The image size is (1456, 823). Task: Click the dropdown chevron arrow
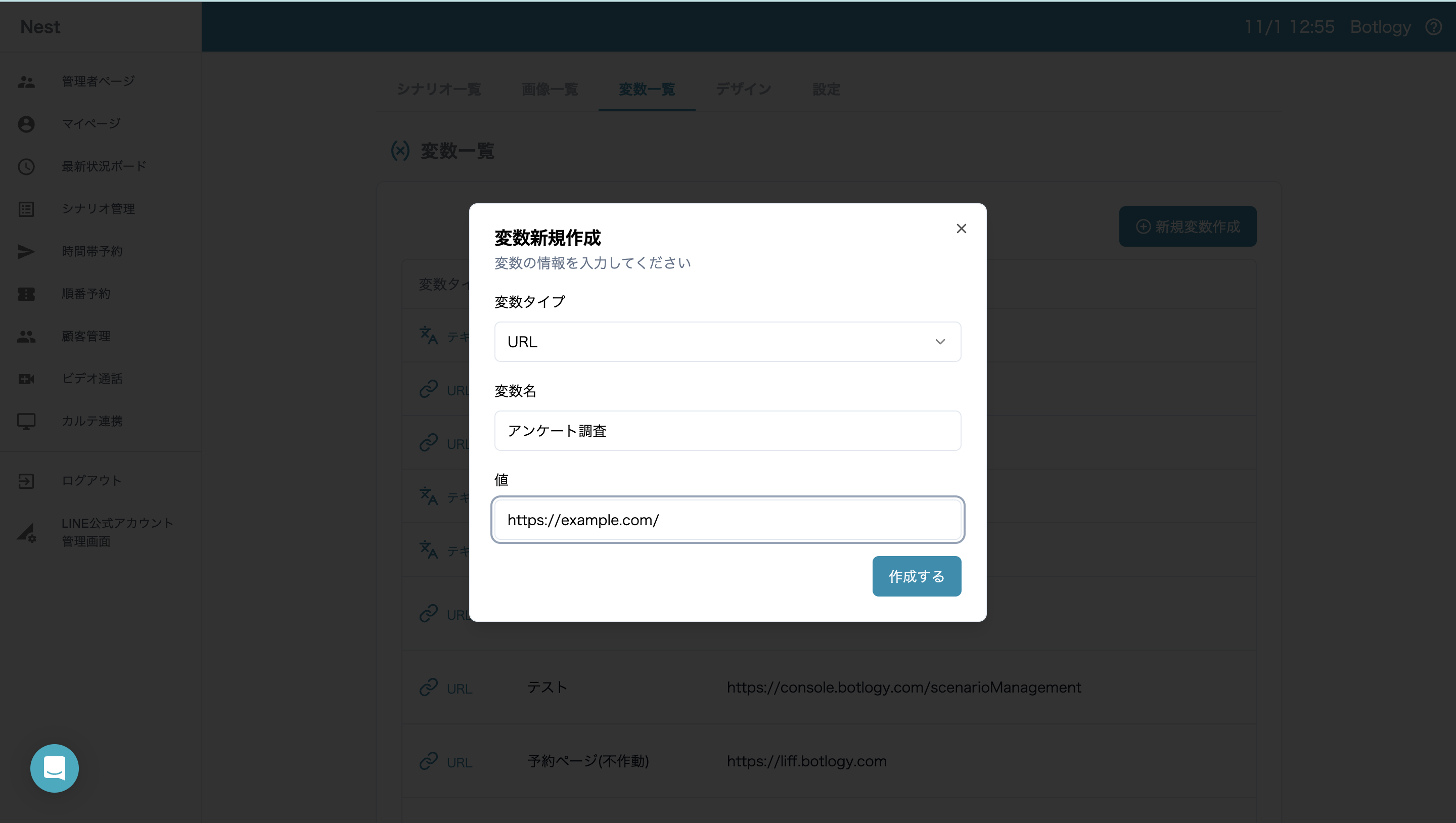click(940, 342)
